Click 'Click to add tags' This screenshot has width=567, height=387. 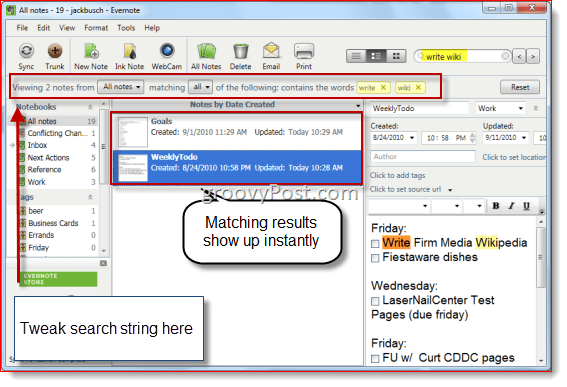coord(397,175)
